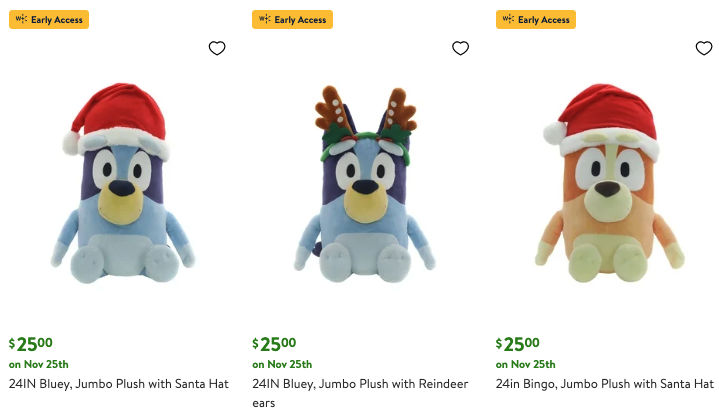Click the red Santa hat on Bingo plush
The height and width of the screenshot is (419, 719).
(606, 112)
